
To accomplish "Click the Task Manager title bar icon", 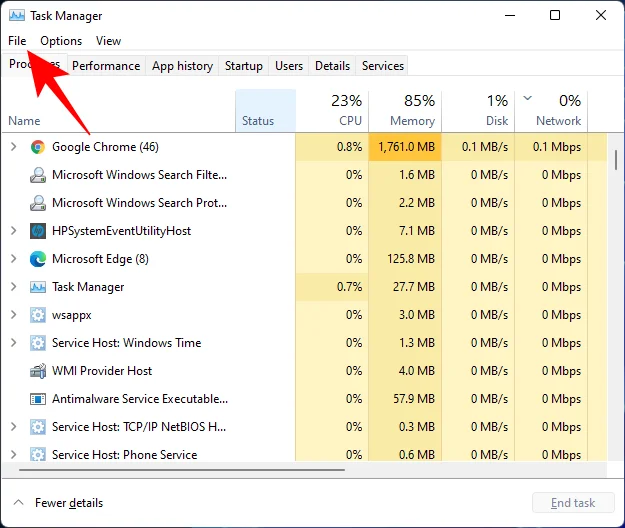I will 17,16.
